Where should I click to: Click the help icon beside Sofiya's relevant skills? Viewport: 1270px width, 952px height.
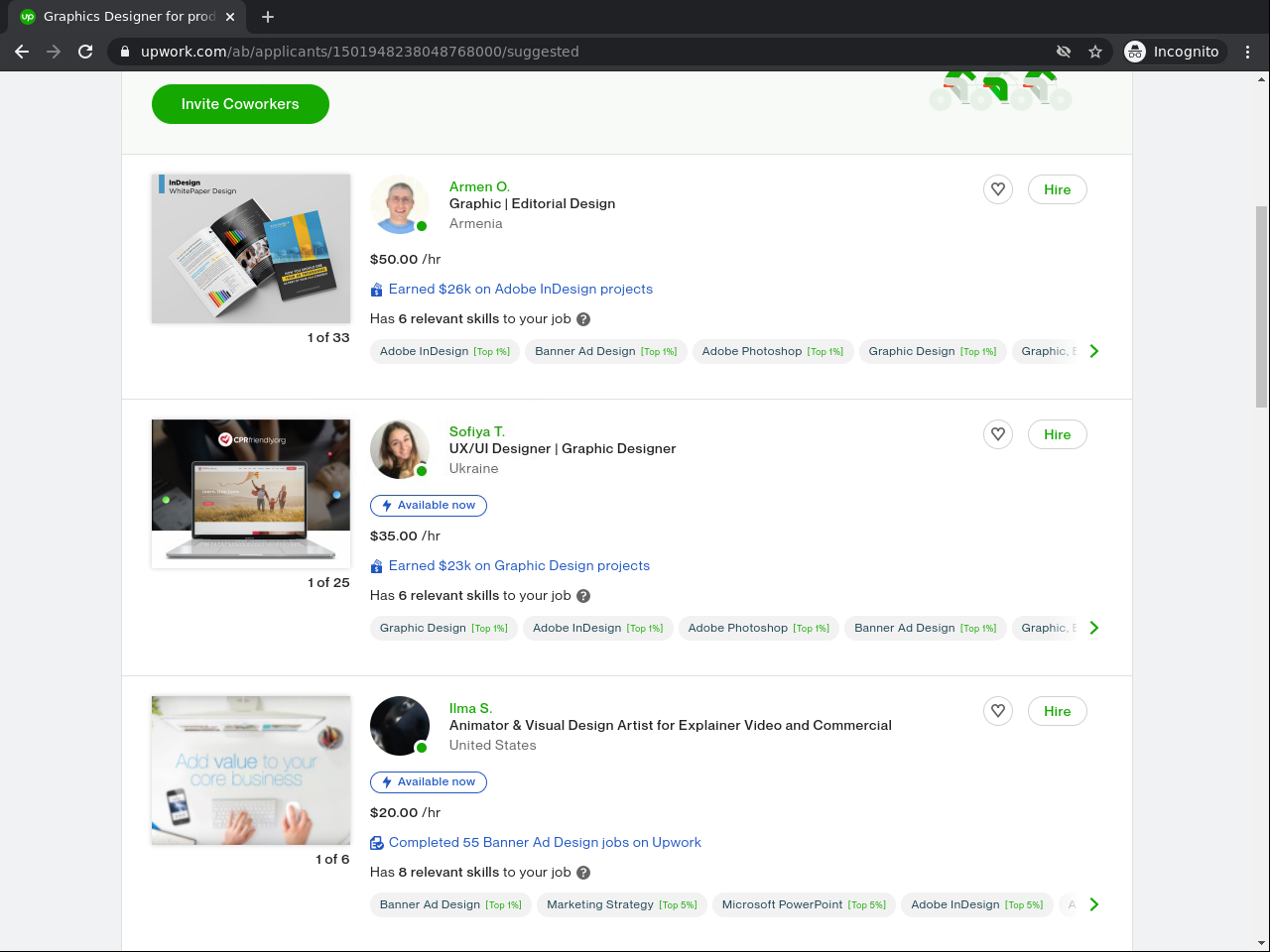pos(583,596)
